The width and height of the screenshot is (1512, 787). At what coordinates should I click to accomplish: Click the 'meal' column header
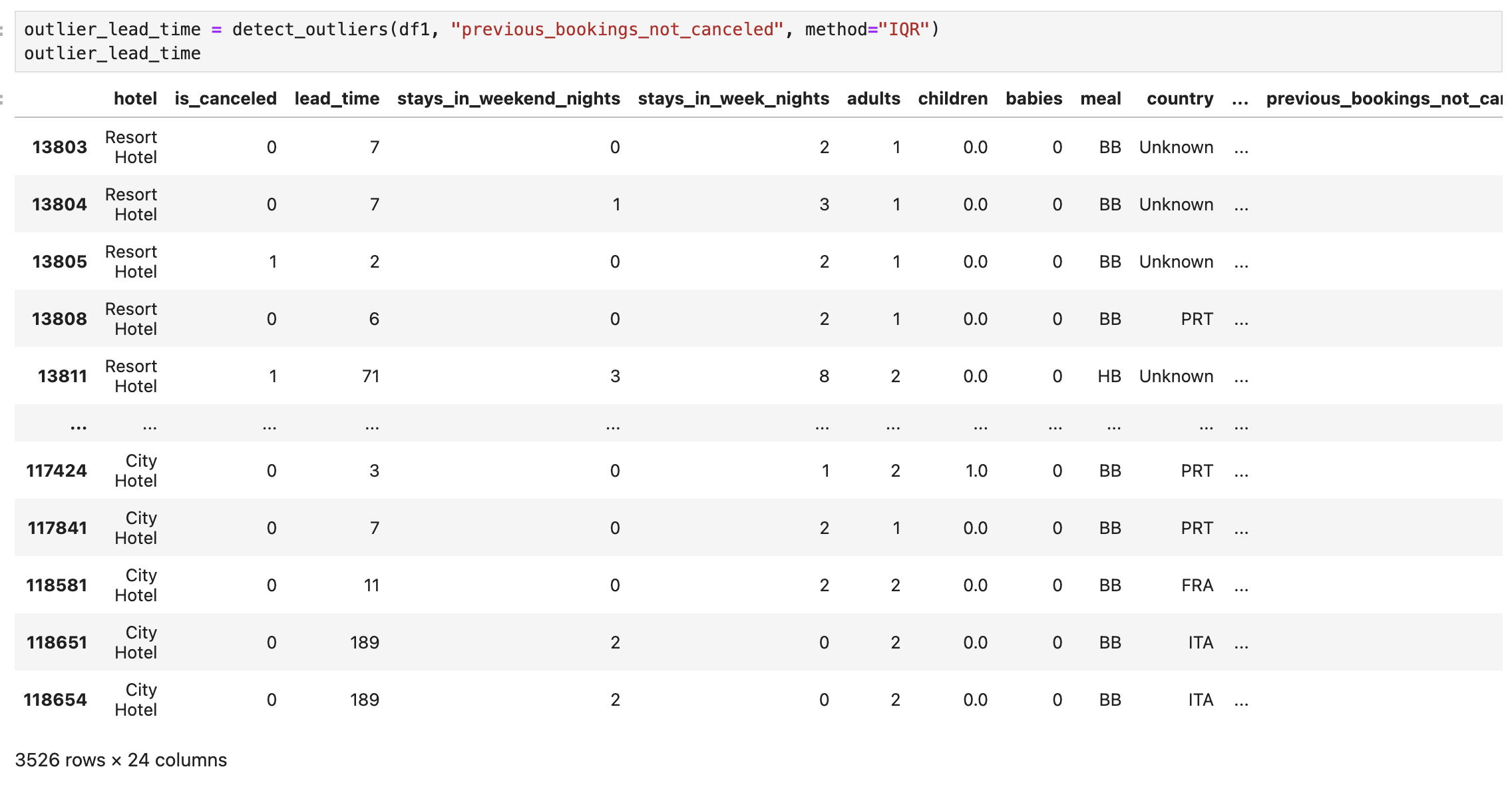pyautogui.click(x=1100, y=99)
